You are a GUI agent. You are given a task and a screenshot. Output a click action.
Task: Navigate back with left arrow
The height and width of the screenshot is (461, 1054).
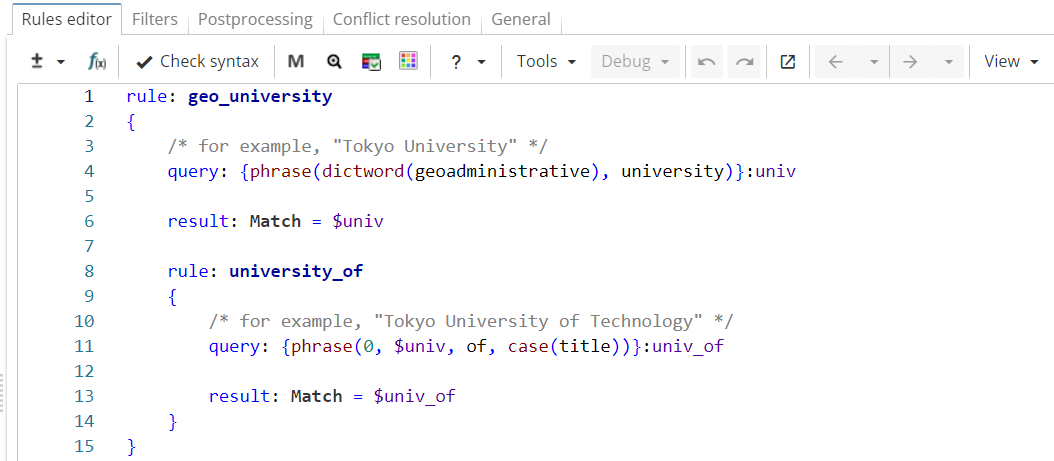836,62
